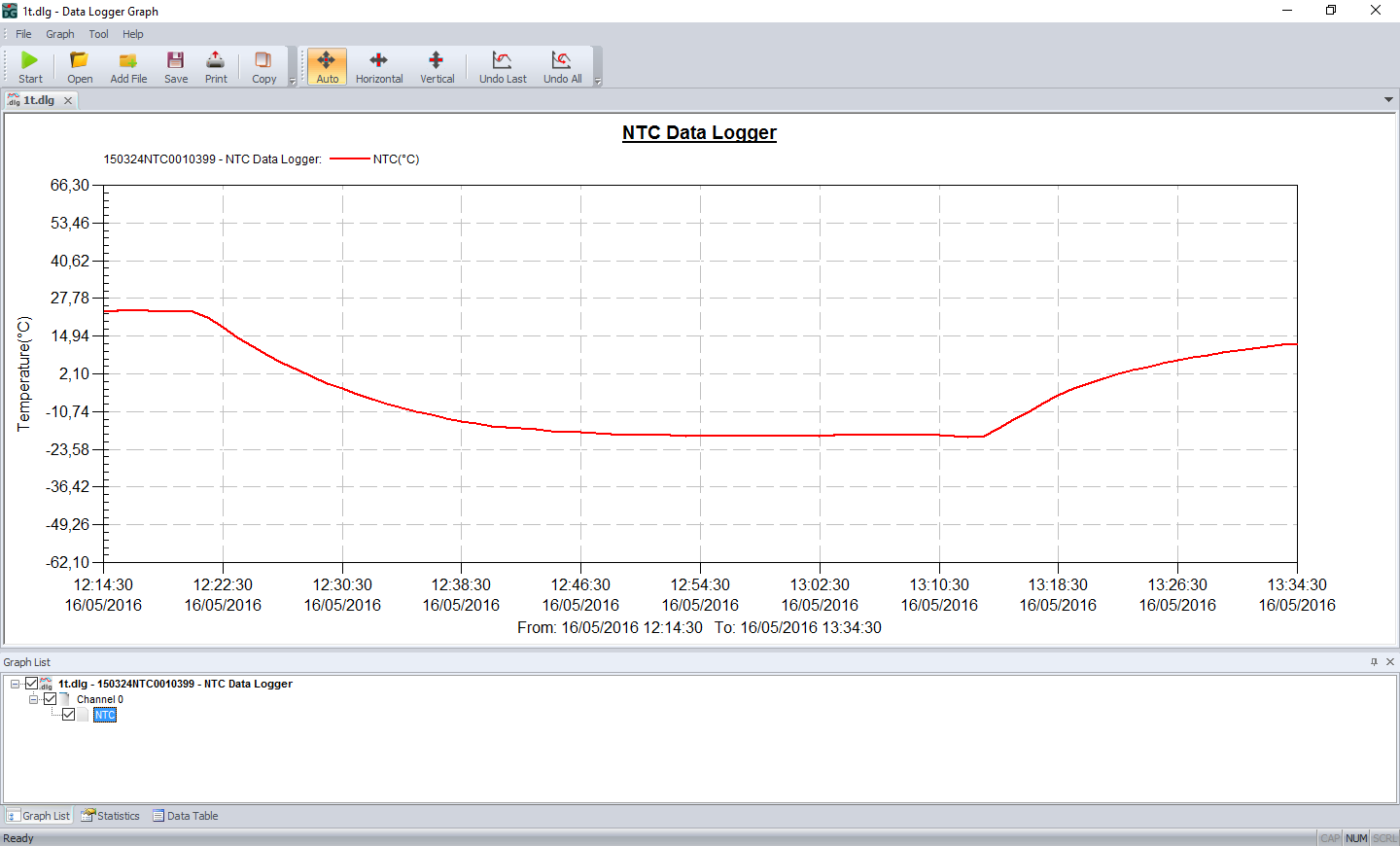Save the current graph
Viewport: 1400px width, 846px height.
click(x=175, y=66)
